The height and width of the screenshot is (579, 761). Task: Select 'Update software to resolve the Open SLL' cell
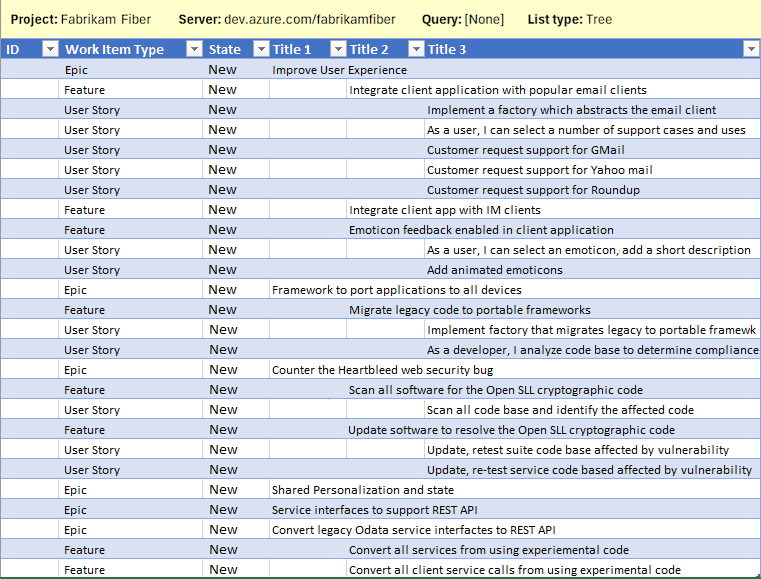pyautogui.click(x=511, y=430)
